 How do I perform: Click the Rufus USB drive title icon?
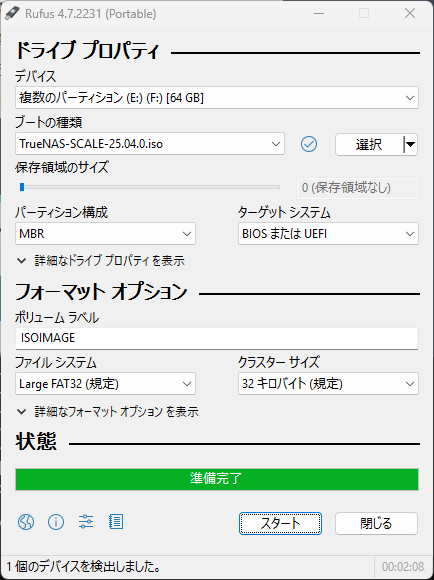[x=12, y=14]
